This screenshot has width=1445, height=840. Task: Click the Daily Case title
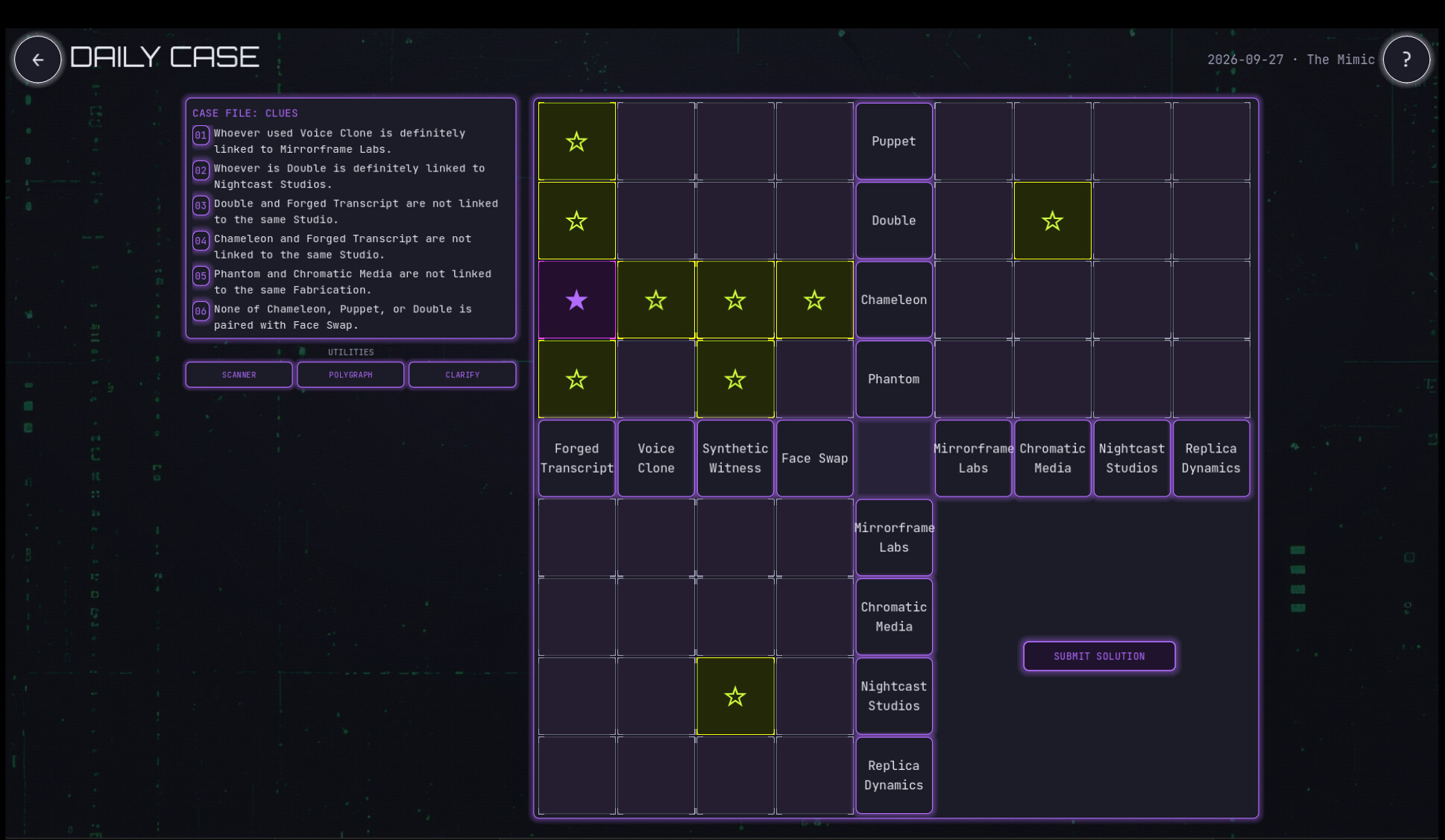pyautogui.click(x=165, y=57)
